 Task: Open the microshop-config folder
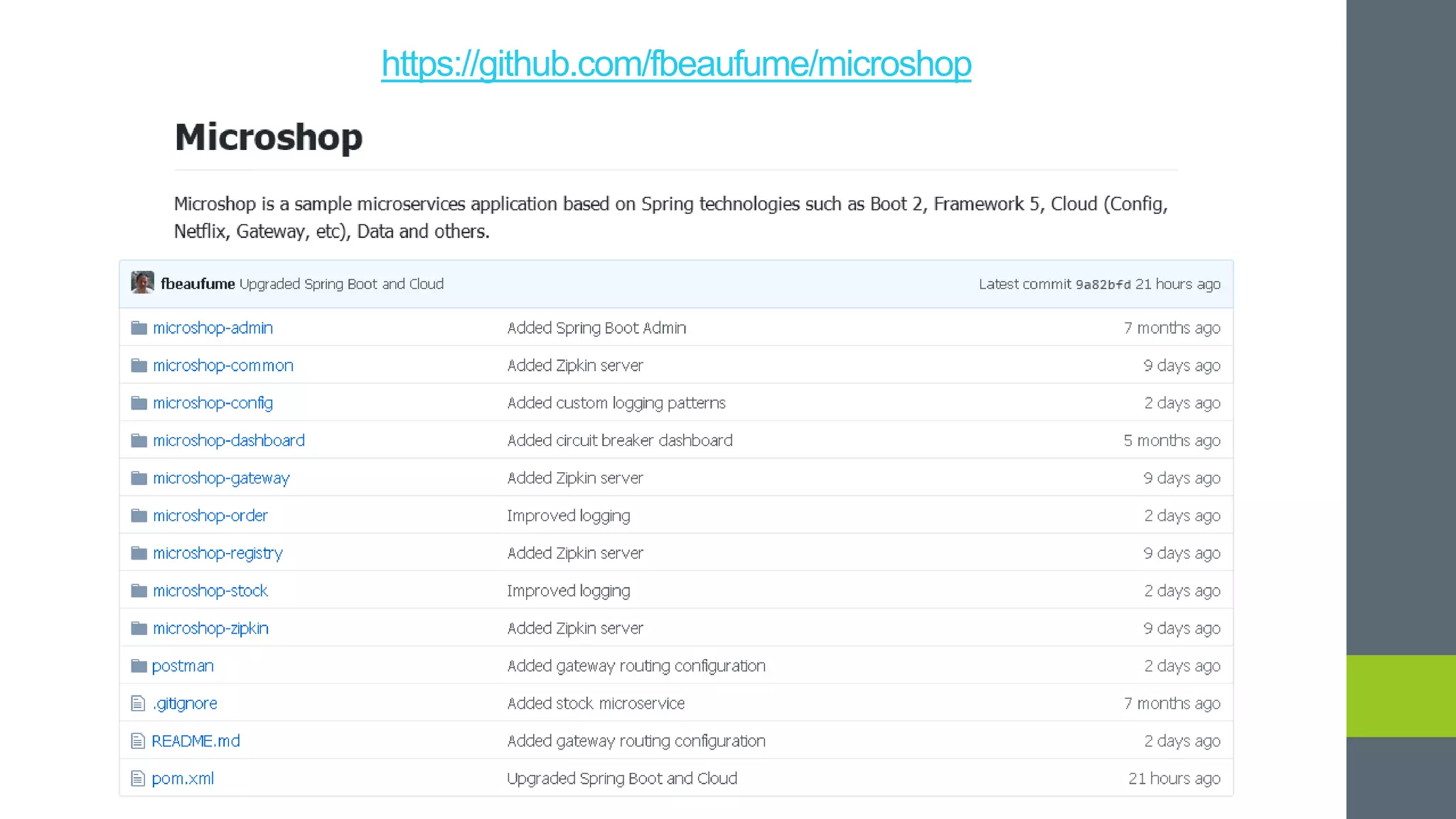[x=213, y=403]
